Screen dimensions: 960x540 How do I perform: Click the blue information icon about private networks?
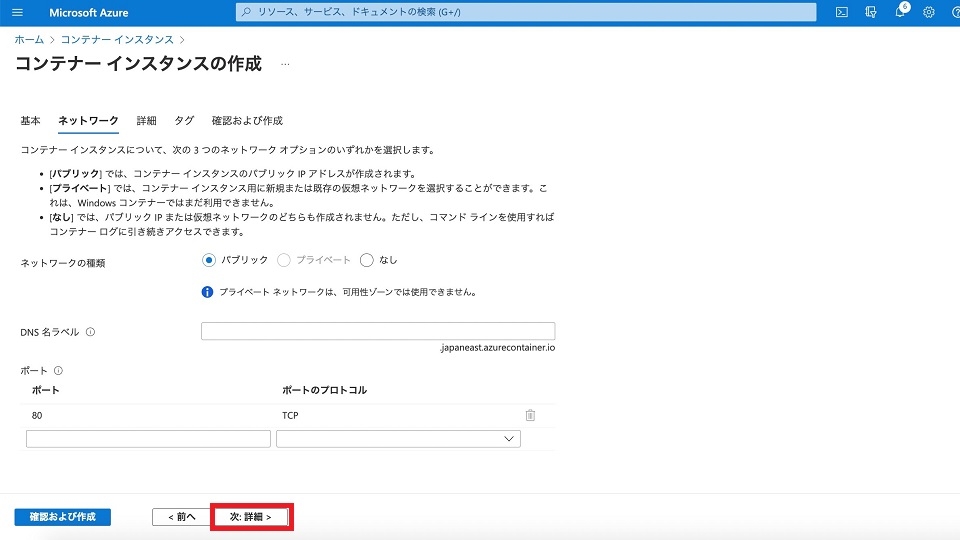(208, 292)
